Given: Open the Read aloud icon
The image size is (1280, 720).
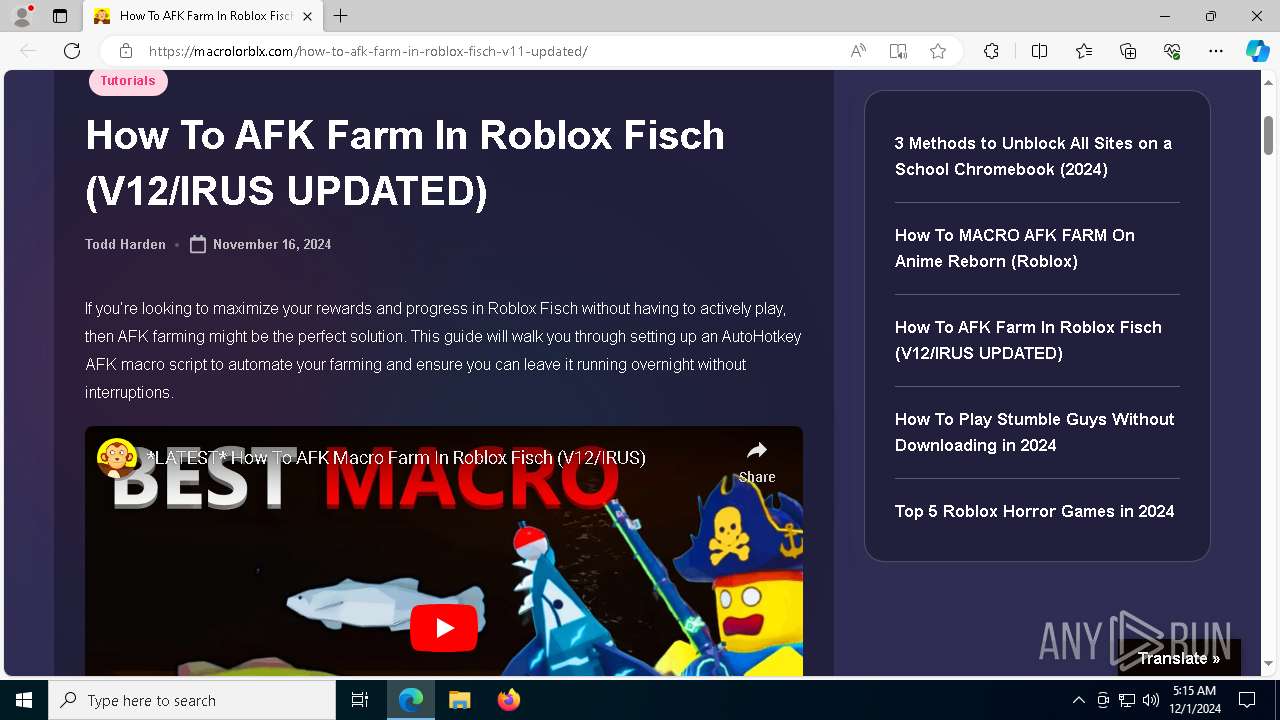Looking at the screenshot, I should [x=858, y=51].
